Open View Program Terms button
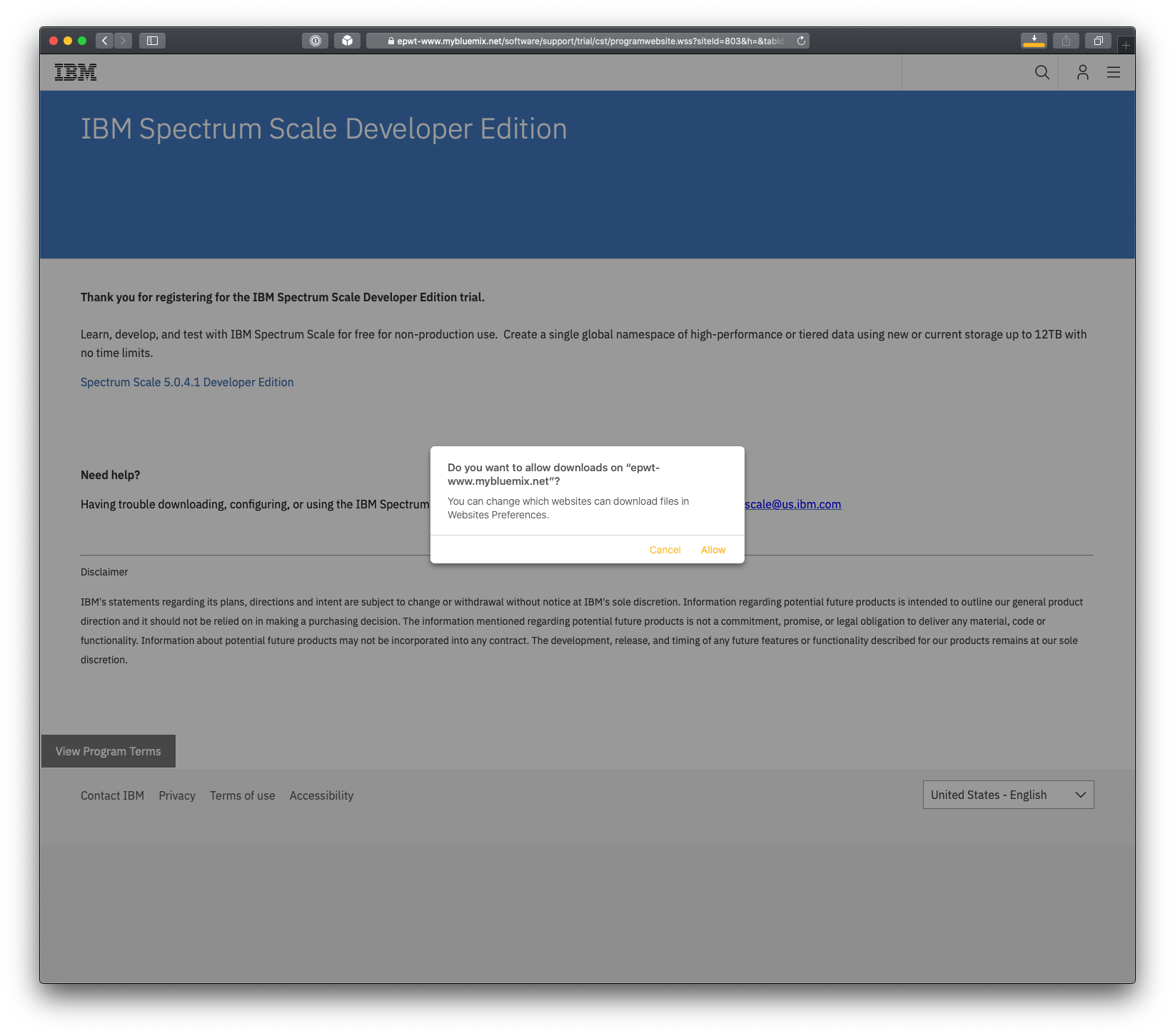The width and height of the screenshot is (1175, 1036). click(x=109, y=751)
